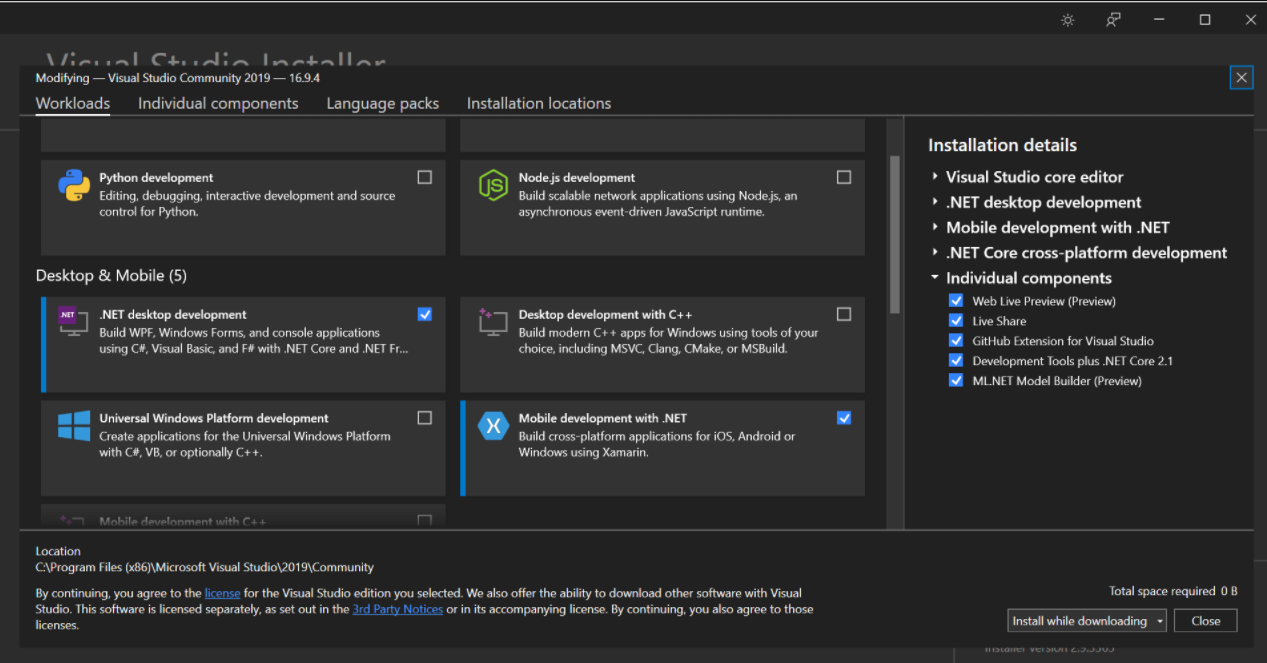The width and height of the screenshot is (1267, 663).
Task: Switch to the Workloads tab
Action: [73, 103]
